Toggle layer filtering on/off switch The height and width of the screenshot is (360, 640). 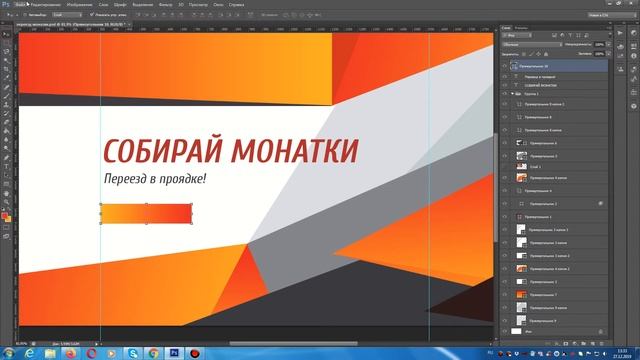tap(610, 35)
